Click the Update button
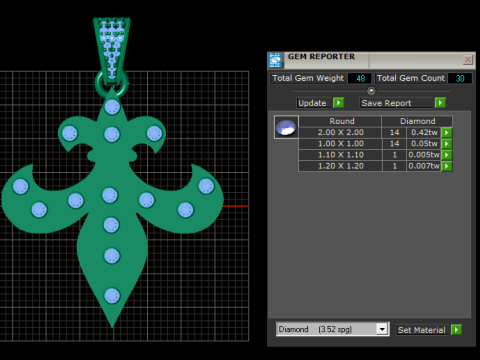The height and width of the screenshot is (360, 480). (x=314, y=103)
